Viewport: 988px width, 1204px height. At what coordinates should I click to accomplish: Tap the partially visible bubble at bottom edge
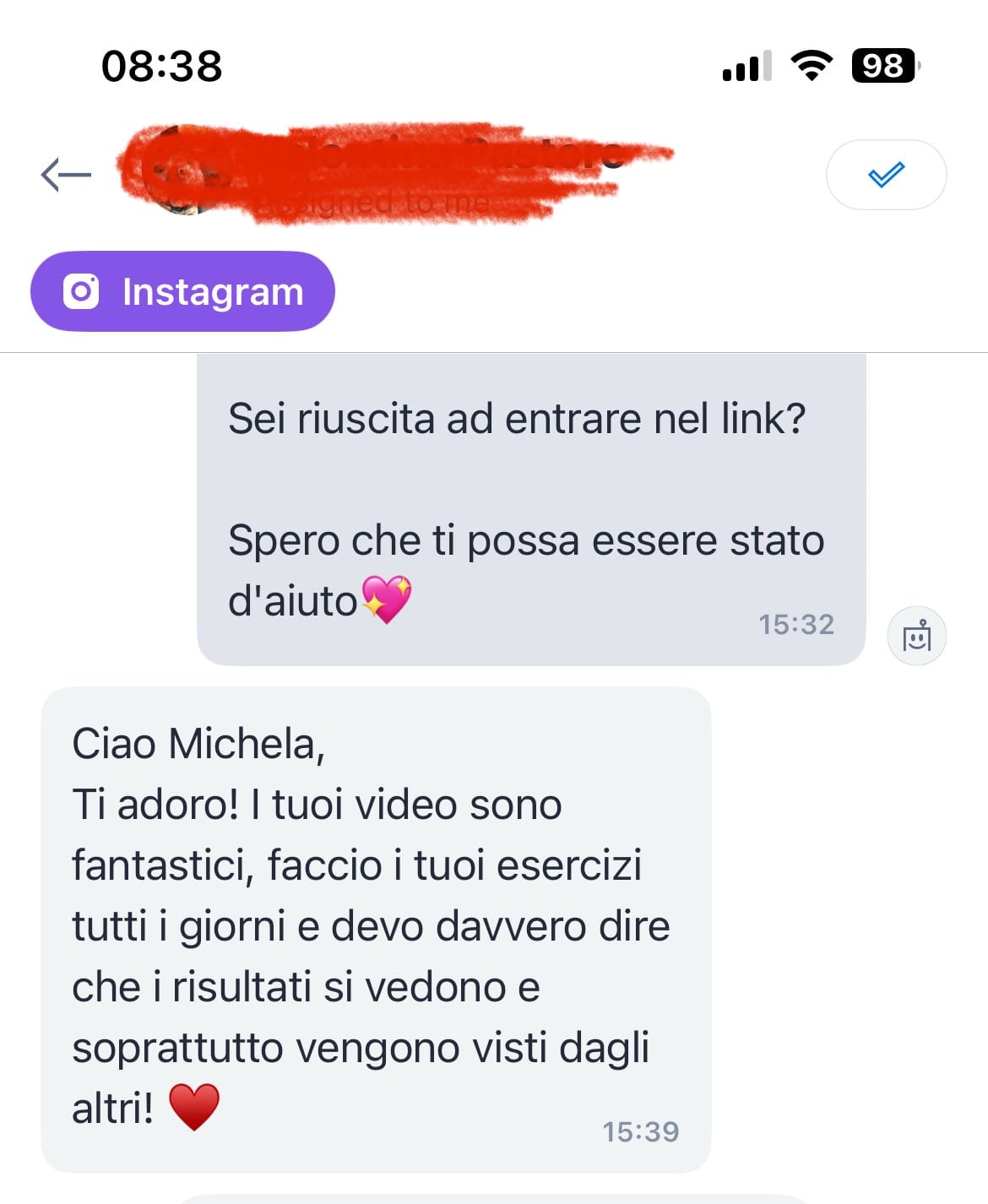tap(494, 1199)
